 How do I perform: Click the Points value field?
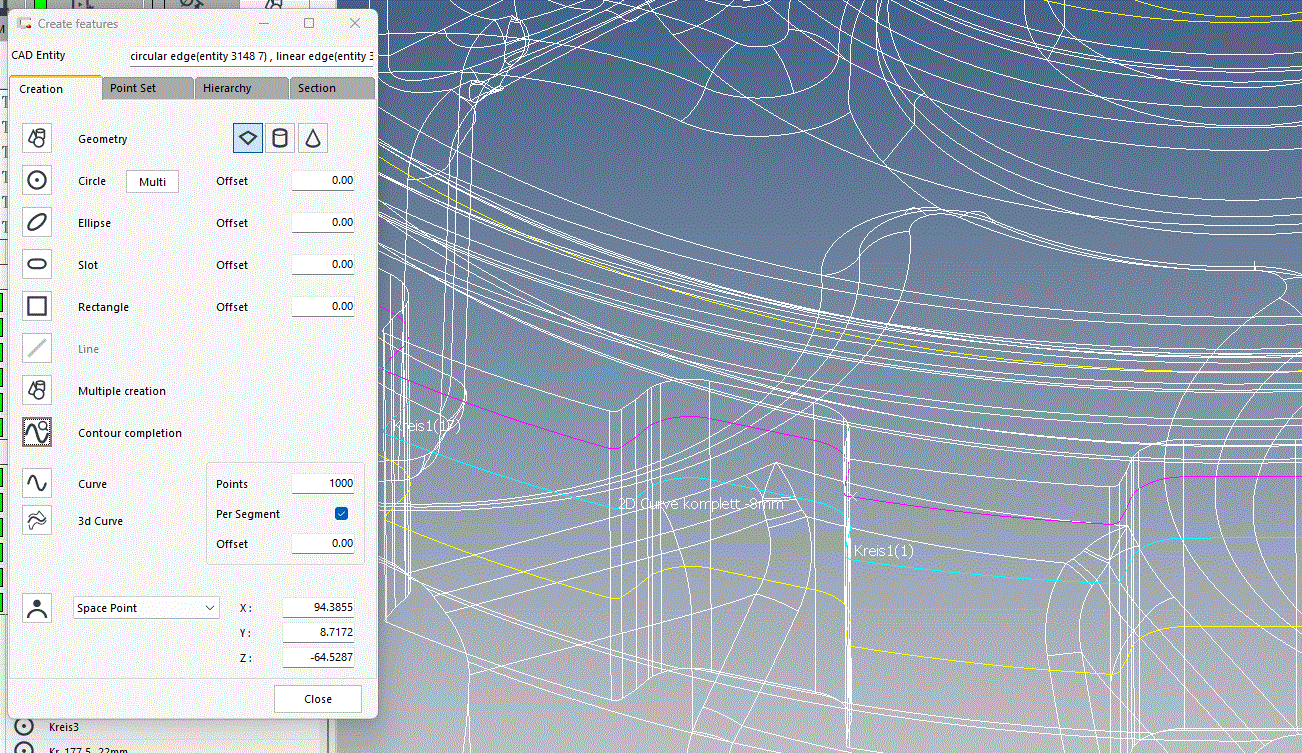[x=322, y=484]
